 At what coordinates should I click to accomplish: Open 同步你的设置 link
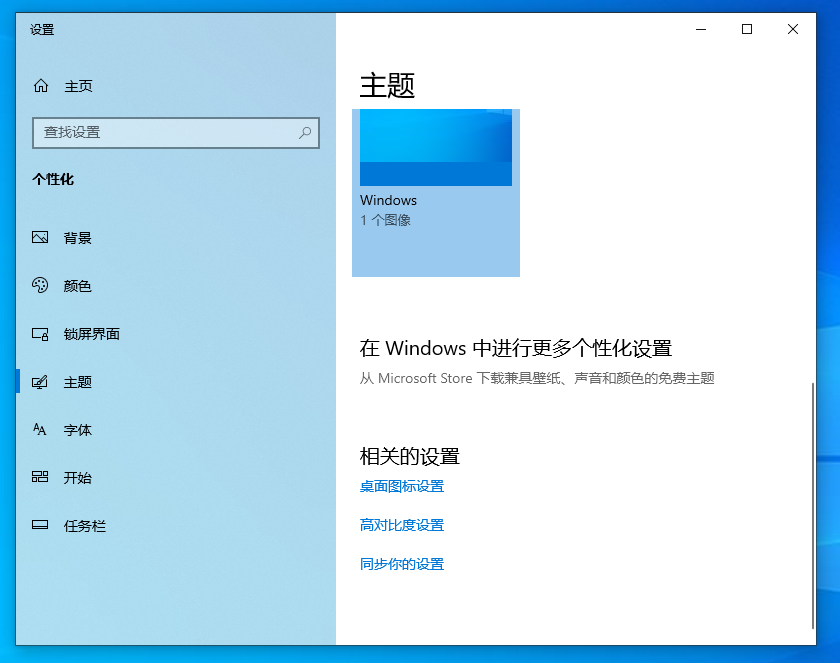(402, 564)
